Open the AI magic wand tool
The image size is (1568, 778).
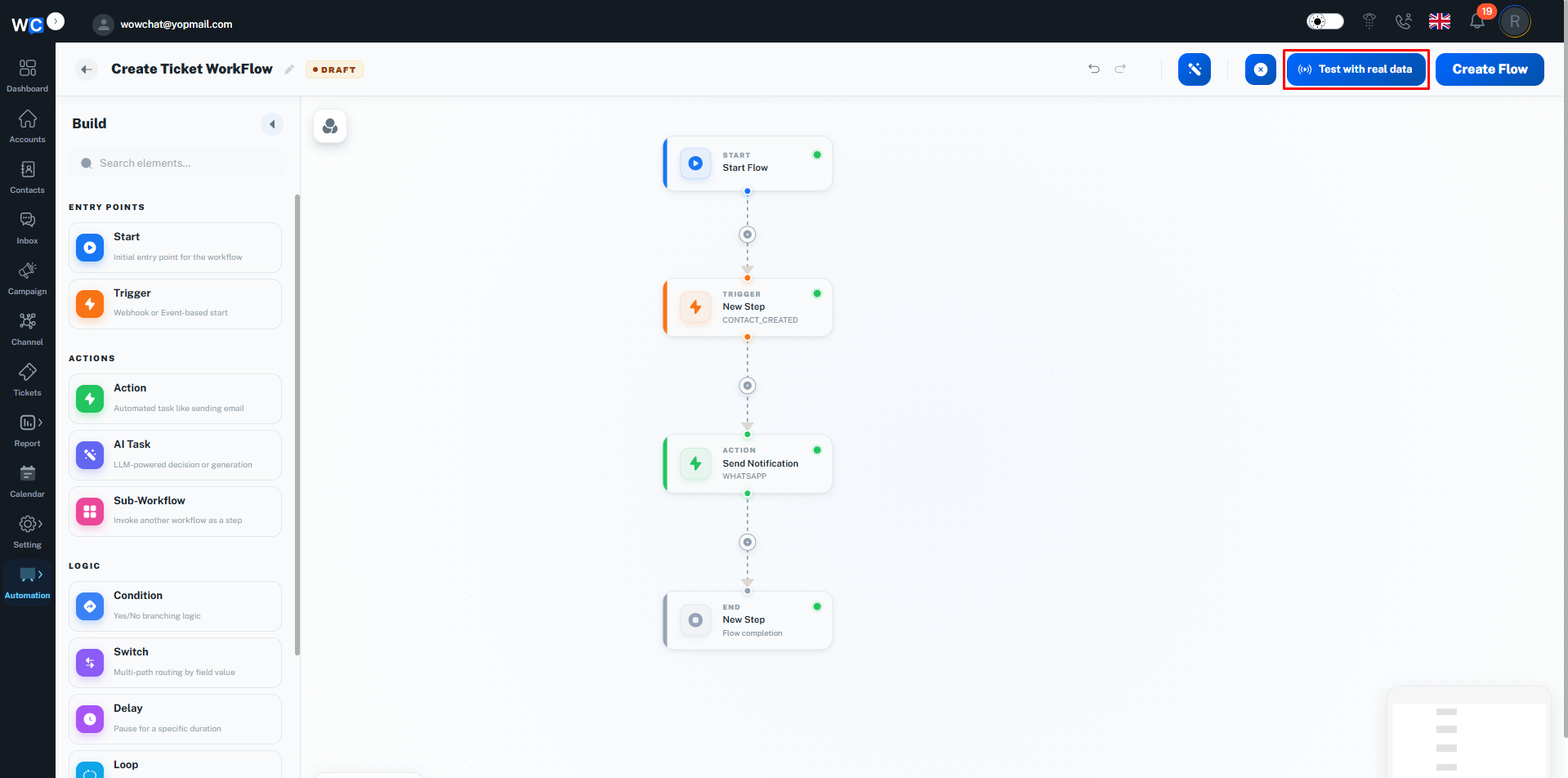click(1195, 69)
